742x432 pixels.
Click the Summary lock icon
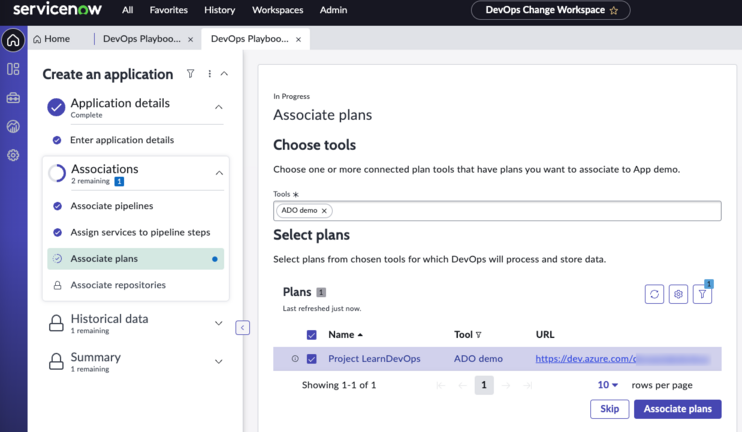[x=56, y=361]
